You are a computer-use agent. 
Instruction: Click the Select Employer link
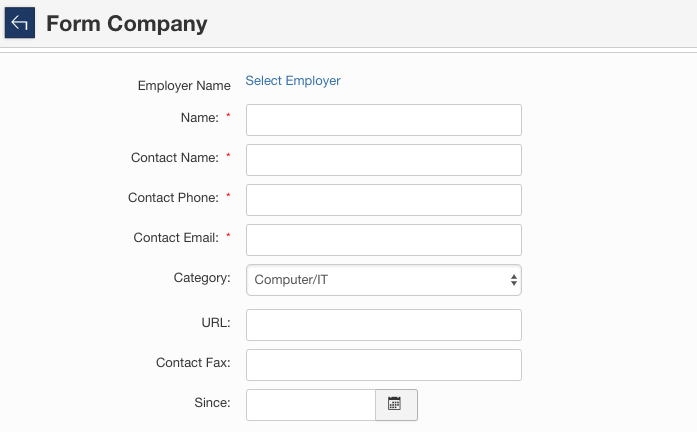(293, 81)
